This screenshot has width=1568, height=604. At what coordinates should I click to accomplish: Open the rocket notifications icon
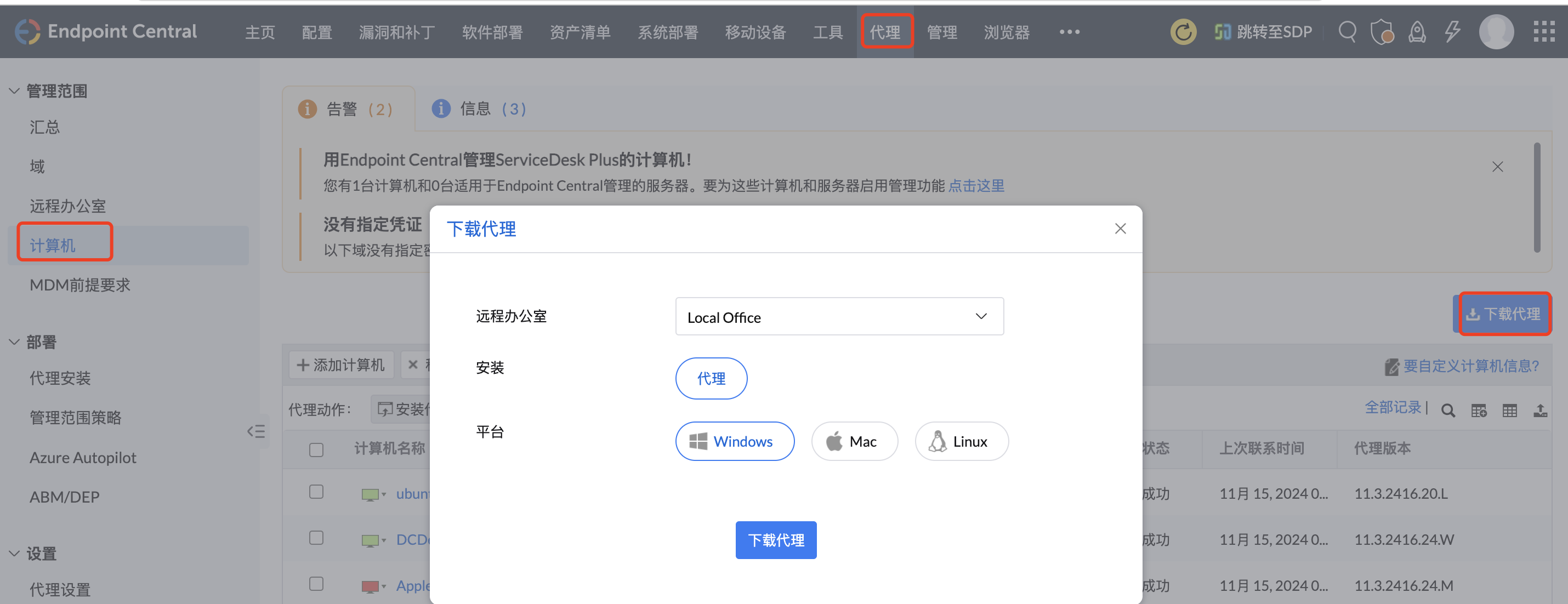[1417, 32]
